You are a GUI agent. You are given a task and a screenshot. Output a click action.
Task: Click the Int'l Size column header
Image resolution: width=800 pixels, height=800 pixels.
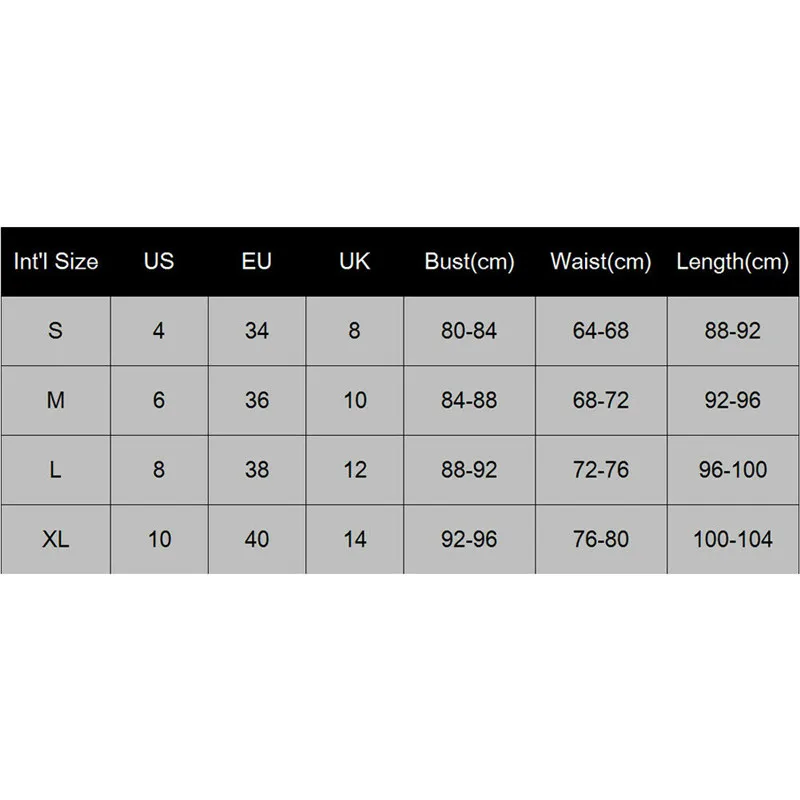[56, 262]
